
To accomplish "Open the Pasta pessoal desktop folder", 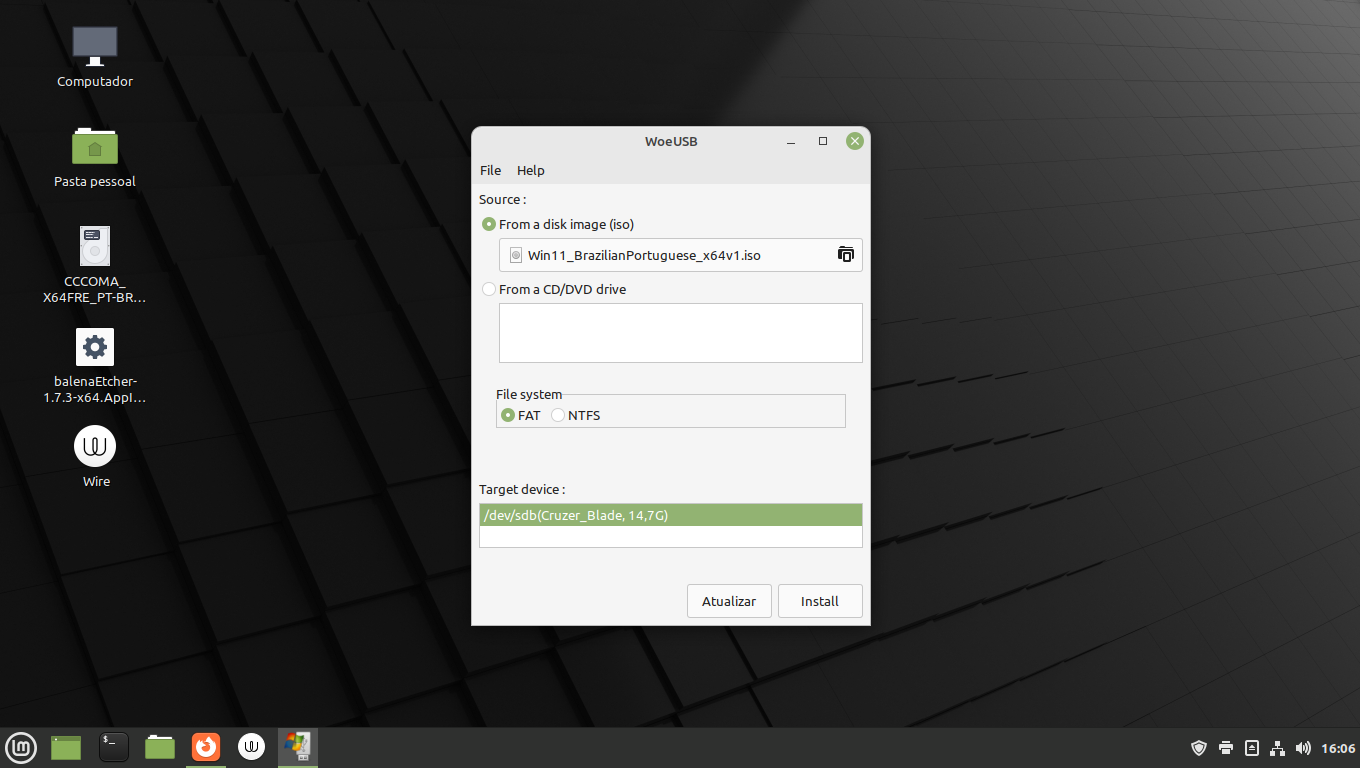I will (95, 157).
